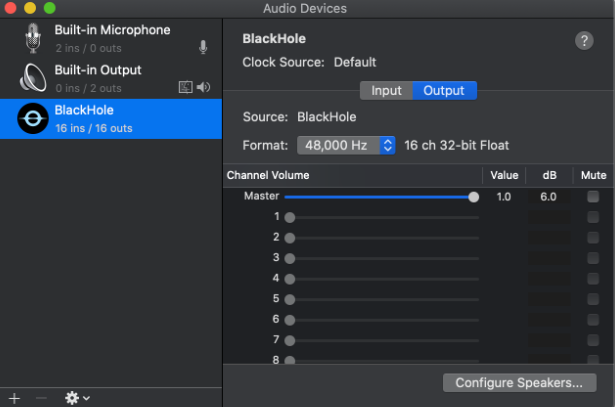Image resolution: width=615 pixels, height=407 pixels.
Task: Click the Master Value field showing 1.0
Action: [503, 197]
